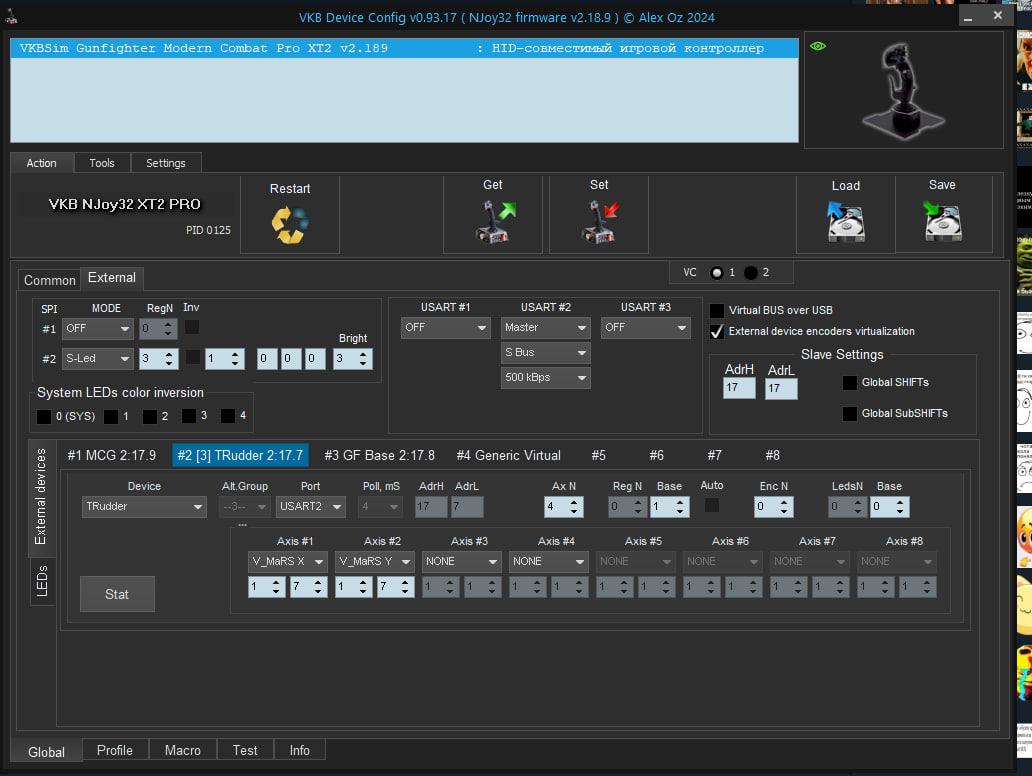Open Port dropdown showing USART2

pos(311,507)
